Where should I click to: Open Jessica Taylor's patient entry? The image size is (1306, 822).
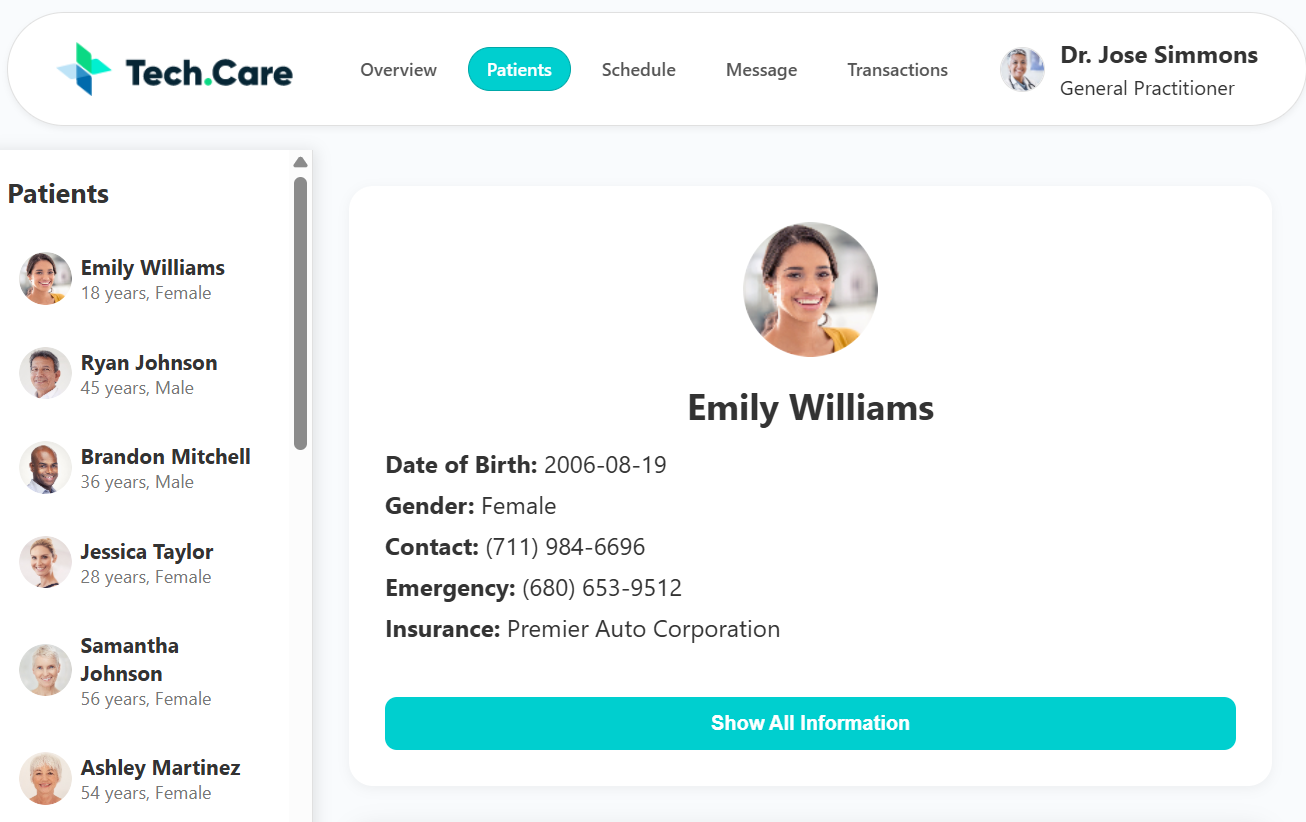pos(147,563)
